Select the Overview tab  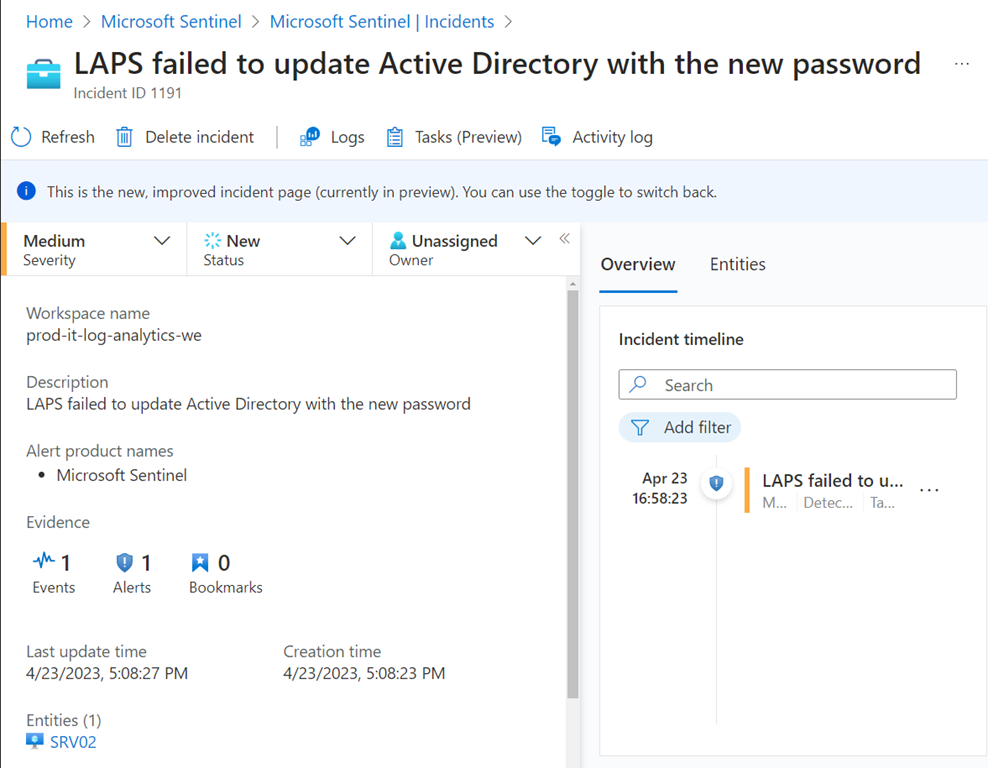(x=637, y=265)
